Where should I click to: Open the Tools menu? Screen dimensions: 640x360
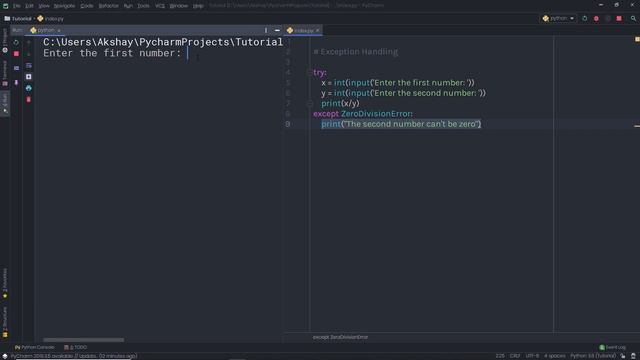(x=143, y=6)
